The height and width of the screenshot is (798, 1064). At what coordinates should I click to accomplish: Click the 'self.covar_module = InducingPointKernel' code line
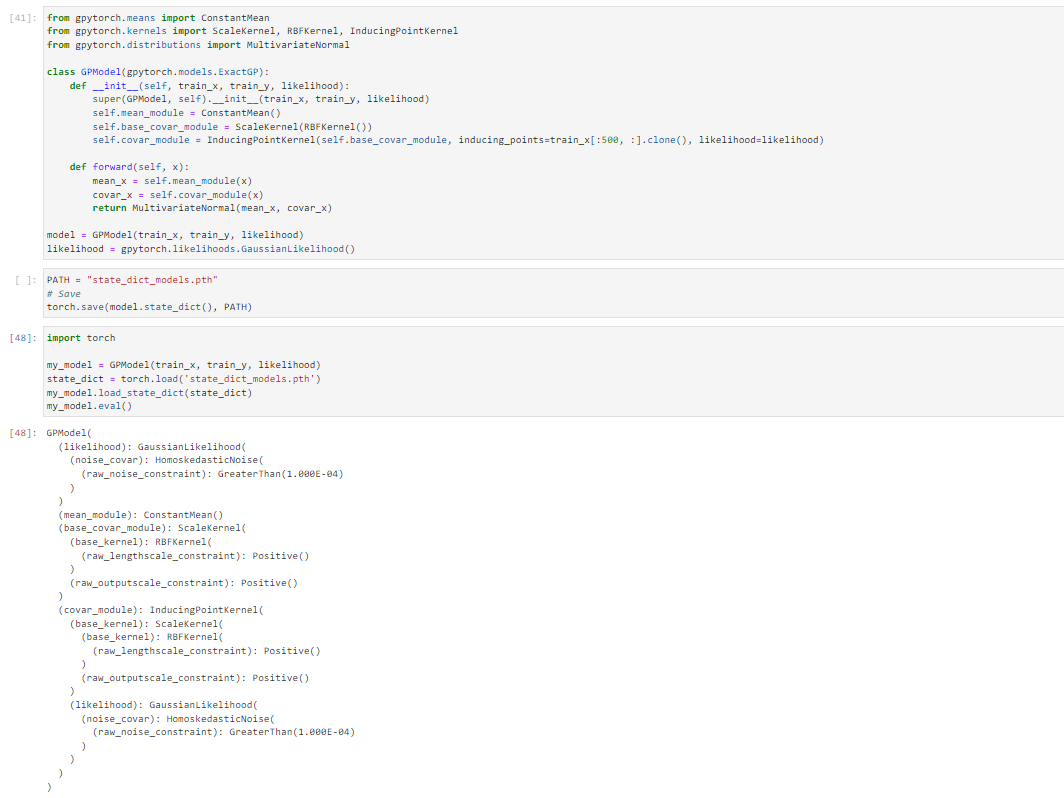[457, 140]
